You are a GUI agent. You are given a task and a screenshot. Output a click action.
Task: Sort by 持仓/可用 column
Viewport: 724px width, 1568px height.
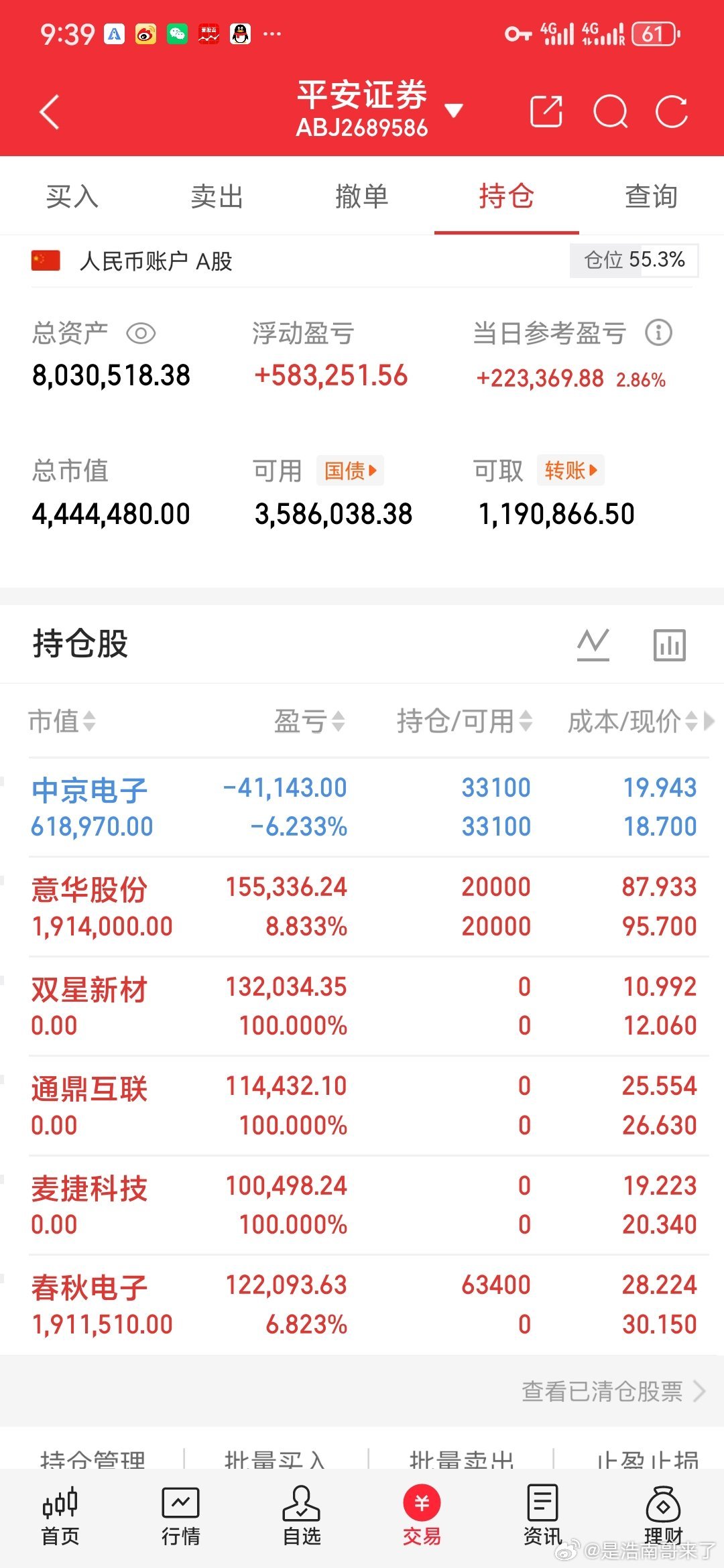pyautogui.click(x=465, y=722)
